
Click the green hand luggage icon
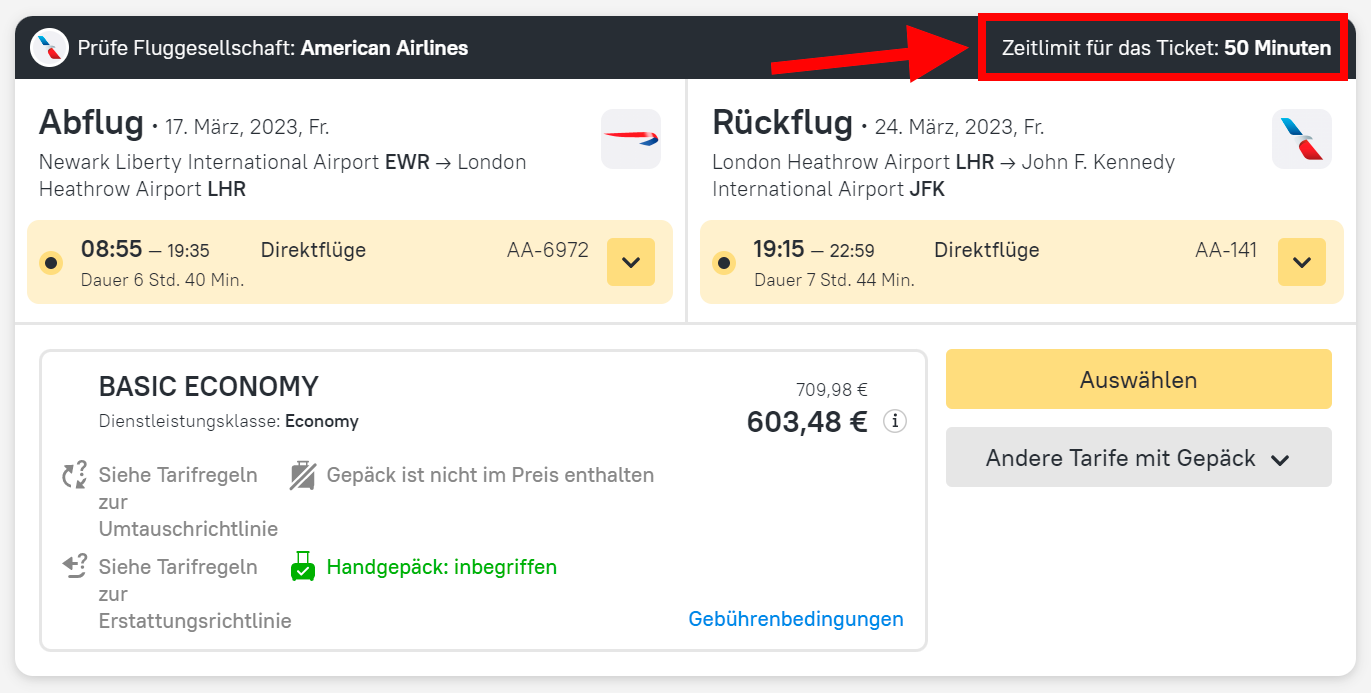[x=303, y=567]
